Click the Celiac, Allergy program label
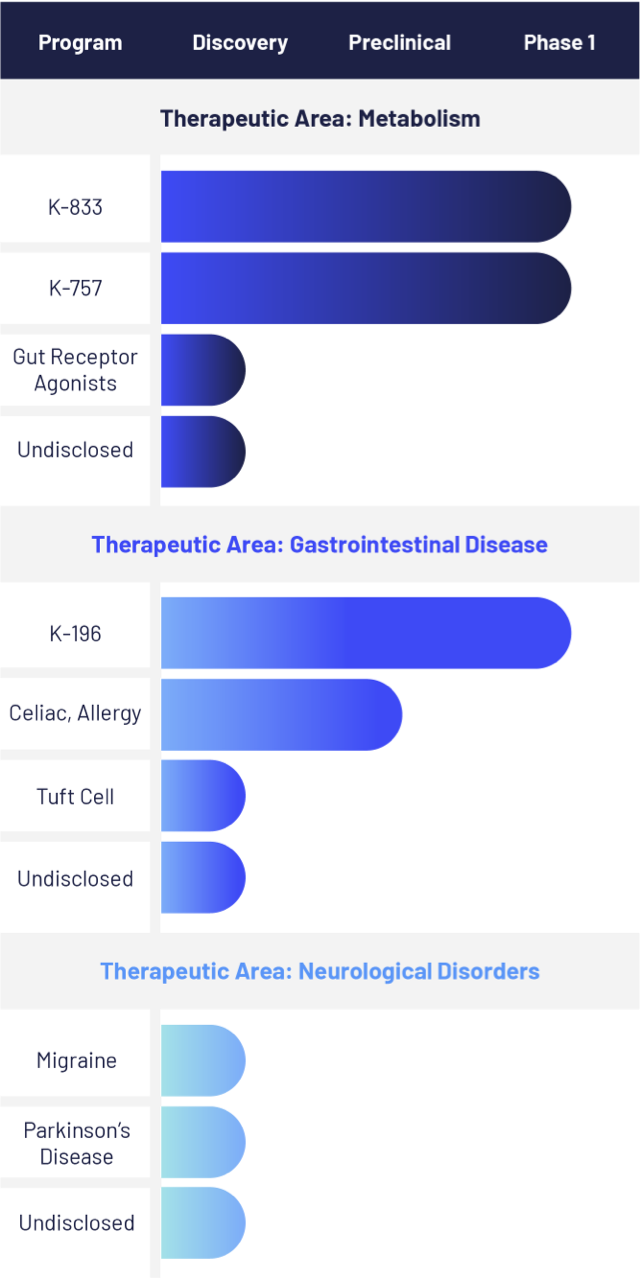This screenshot has height=1278, width=642. pyautogui.click(x=76, y=714)
